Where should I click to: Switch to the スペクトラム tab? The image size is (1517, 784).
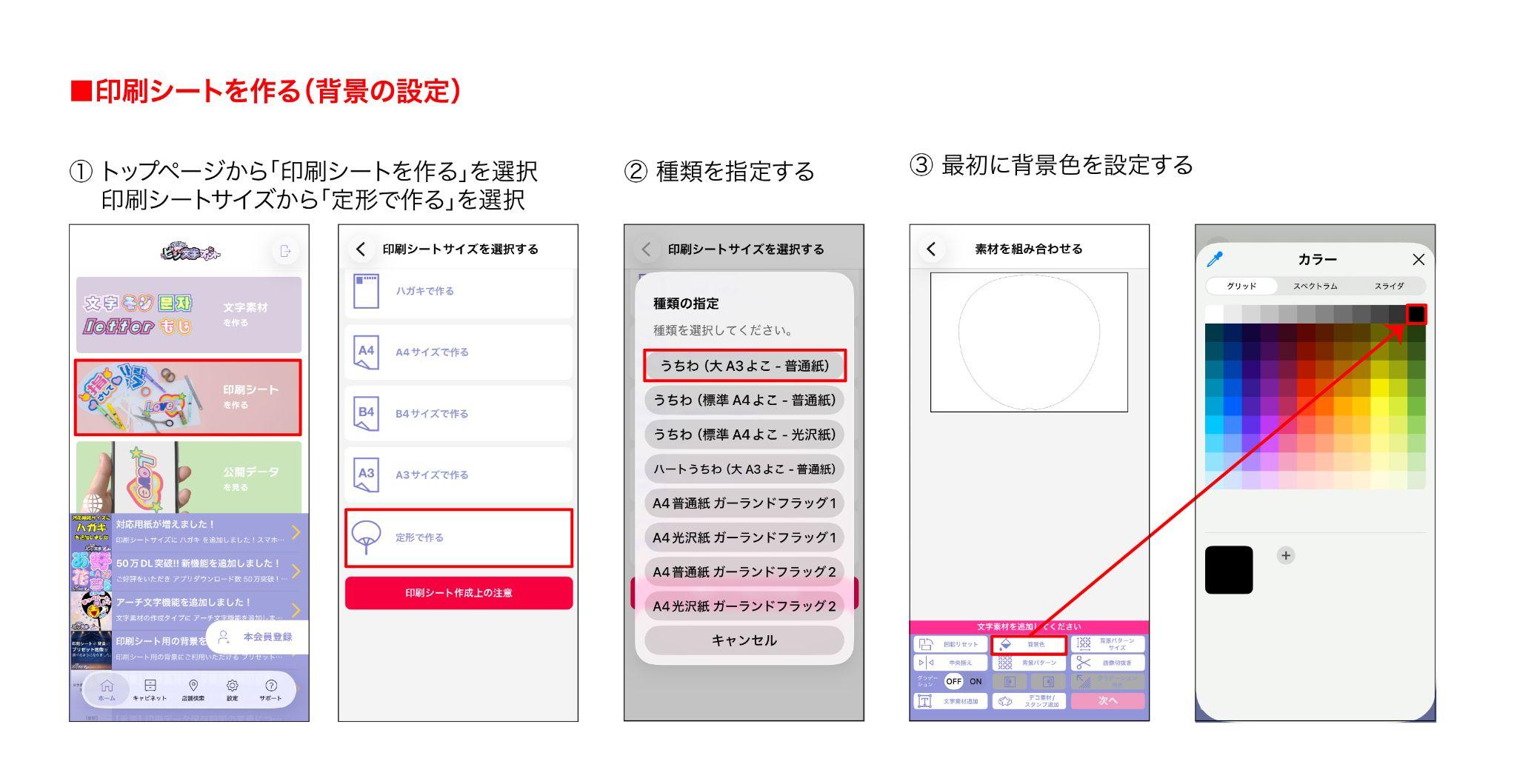(x=1315, y=286)
